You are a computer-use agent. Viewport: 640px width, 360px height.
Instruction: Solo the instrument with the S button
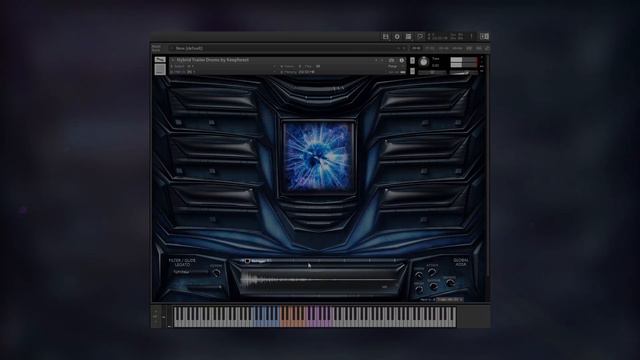pyautogui.click(x=412, y=60)
